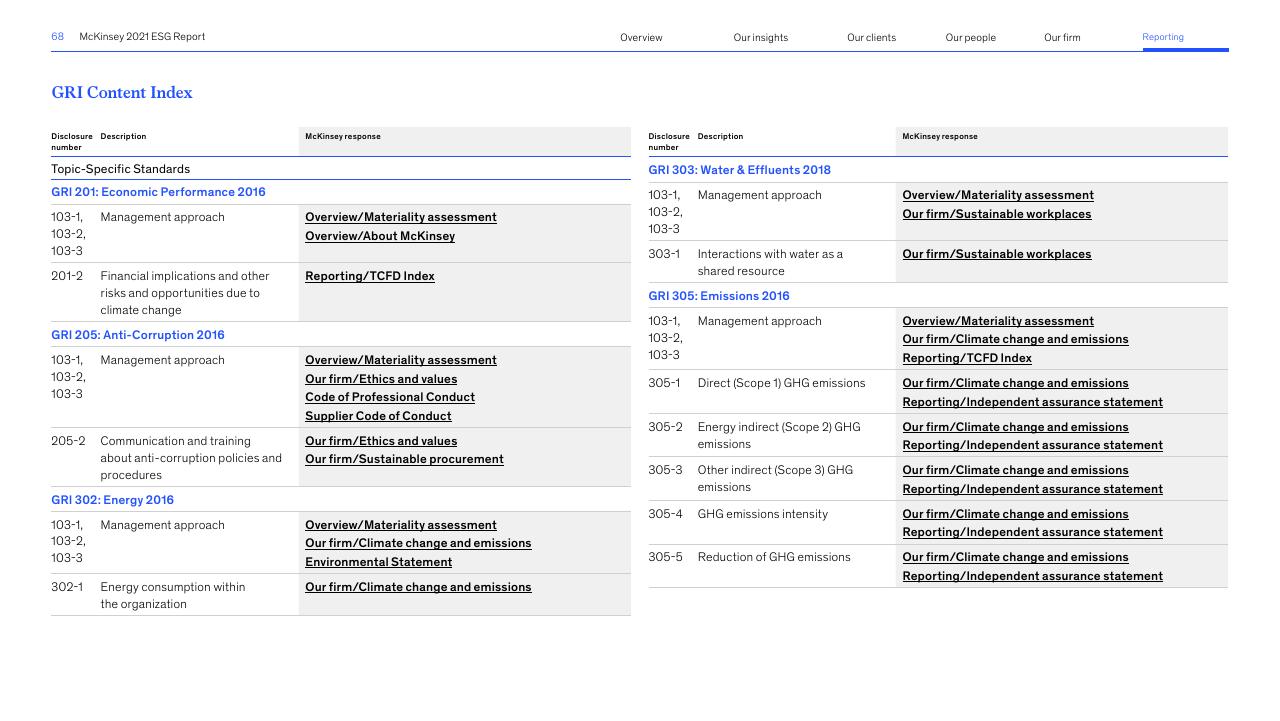Click the Reporting tab in the header
Screen dimensions: 1280x721
click(1163, 37)
